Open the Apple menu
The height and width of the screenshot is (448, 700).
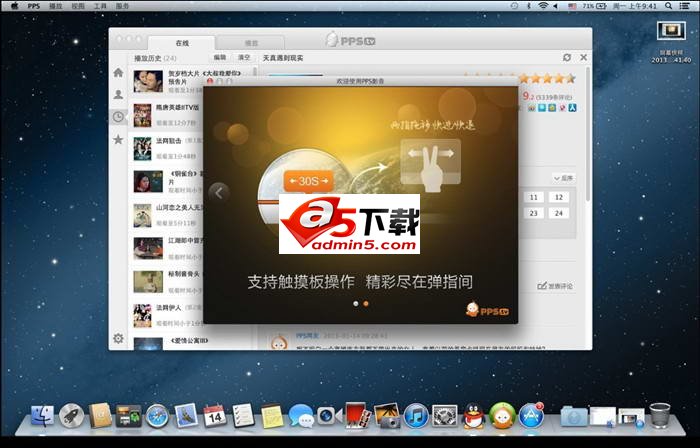click(x=14, y=6)
